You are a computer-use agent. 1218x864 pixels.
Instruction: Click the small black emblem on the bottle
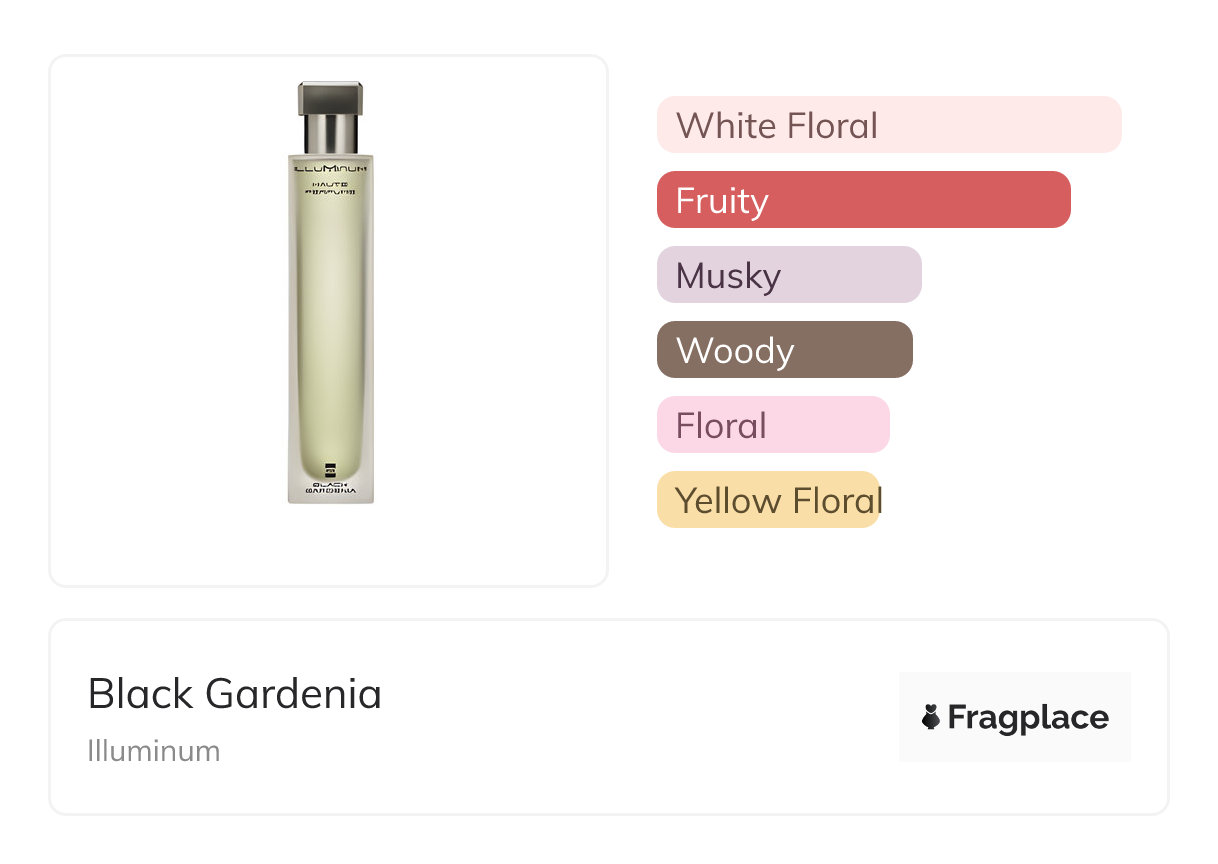(x=330, y=470)
